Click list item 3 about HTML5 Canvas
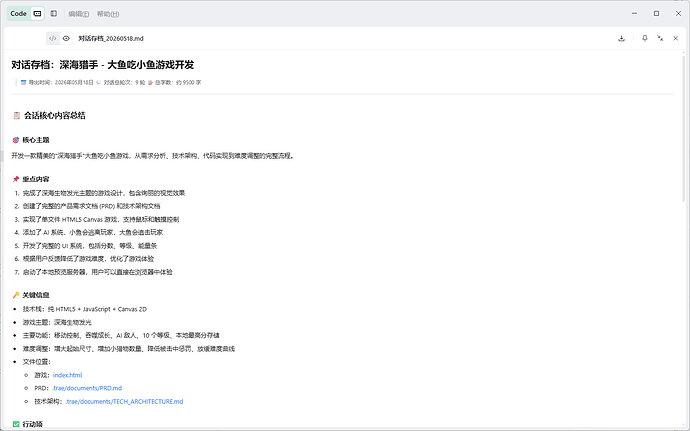This screenshot has width=690, height=431. point(101,219)
